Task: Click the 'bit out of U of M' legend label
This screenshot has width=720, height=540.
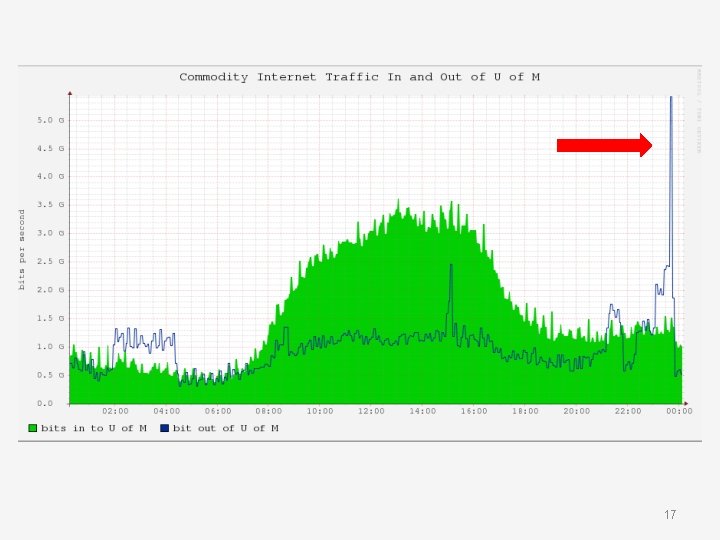Action: pyautogui.click(x=225, y=428)
